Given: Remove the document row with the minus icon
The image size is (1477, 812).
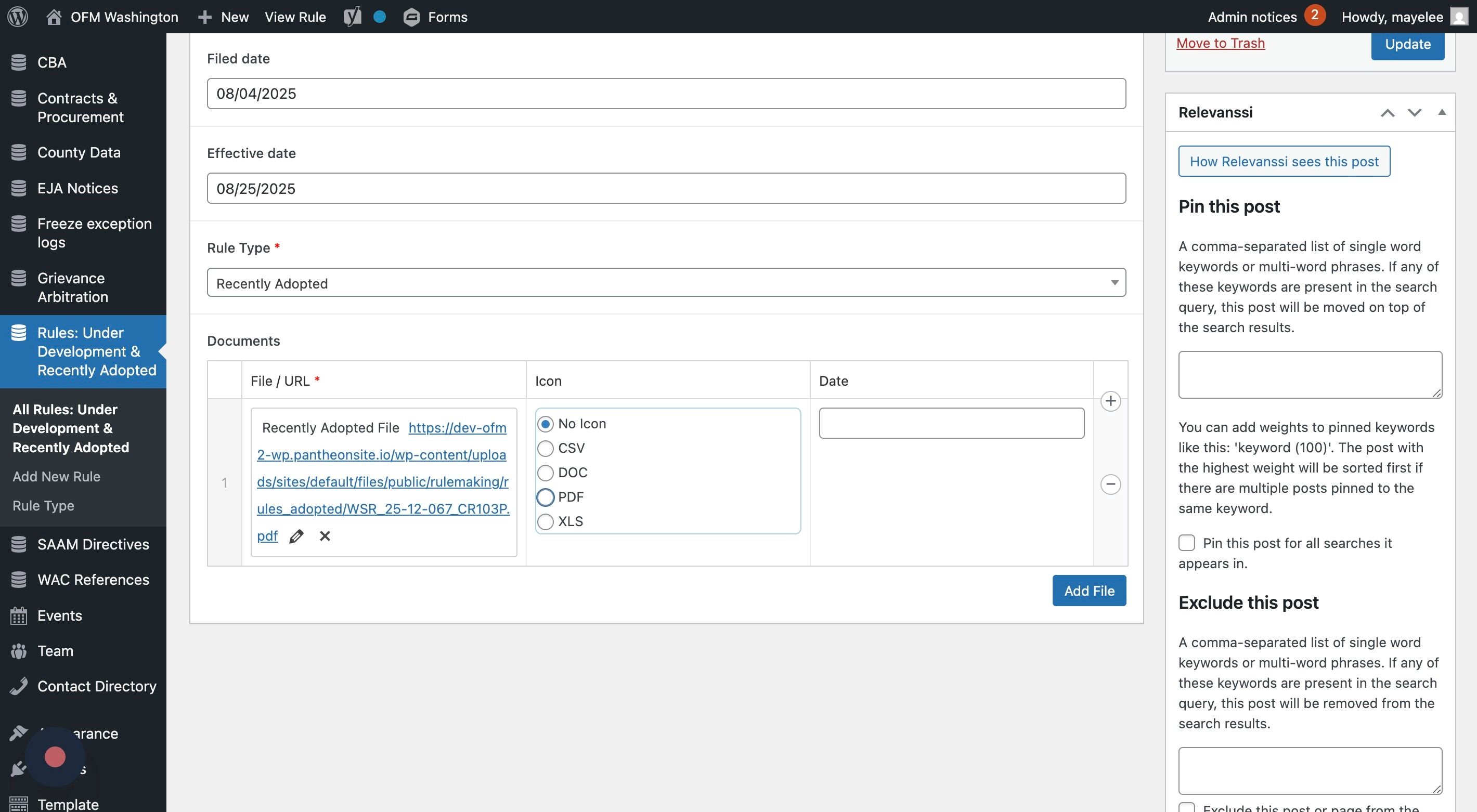Looking at the screenshot, I should (1111, 485).
